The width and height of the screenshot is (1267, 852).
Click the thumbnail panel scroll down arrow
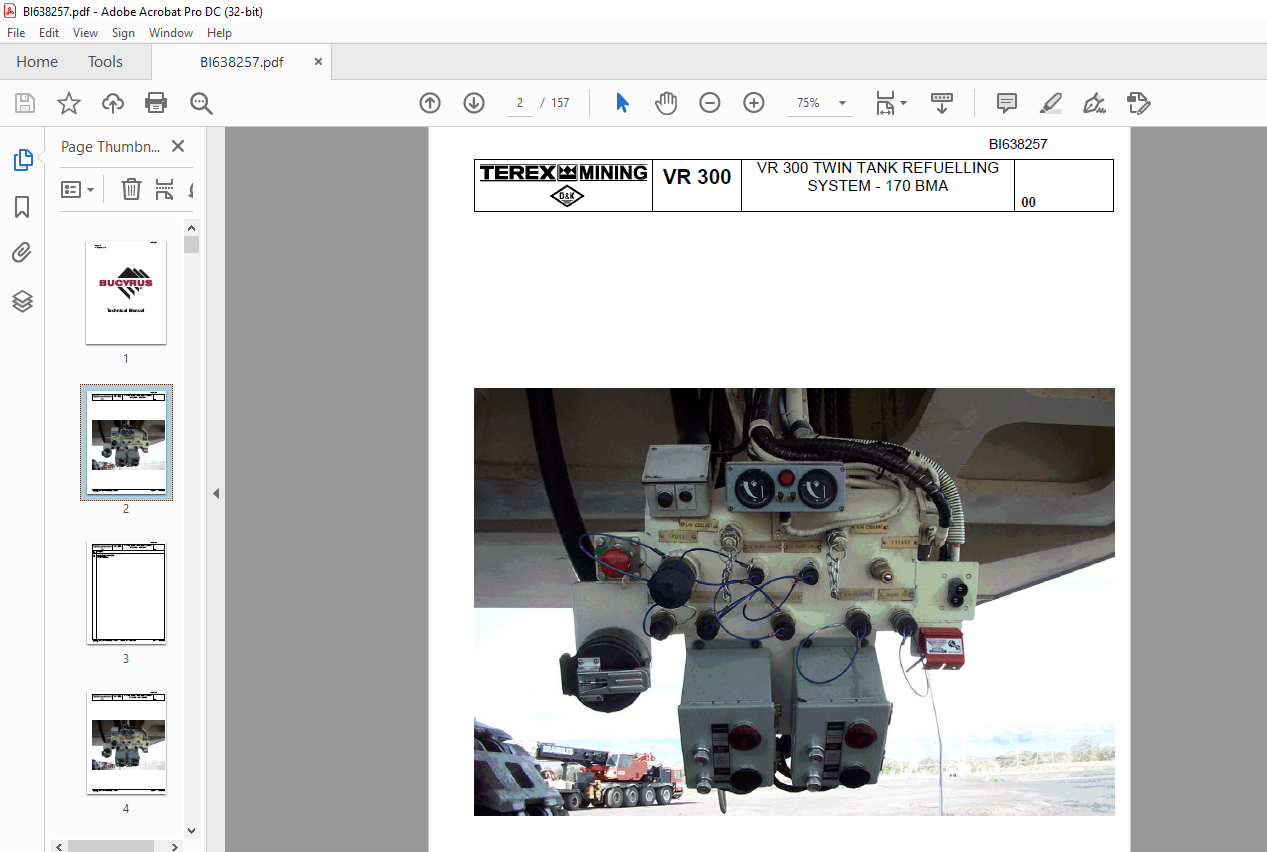(191, 830)
